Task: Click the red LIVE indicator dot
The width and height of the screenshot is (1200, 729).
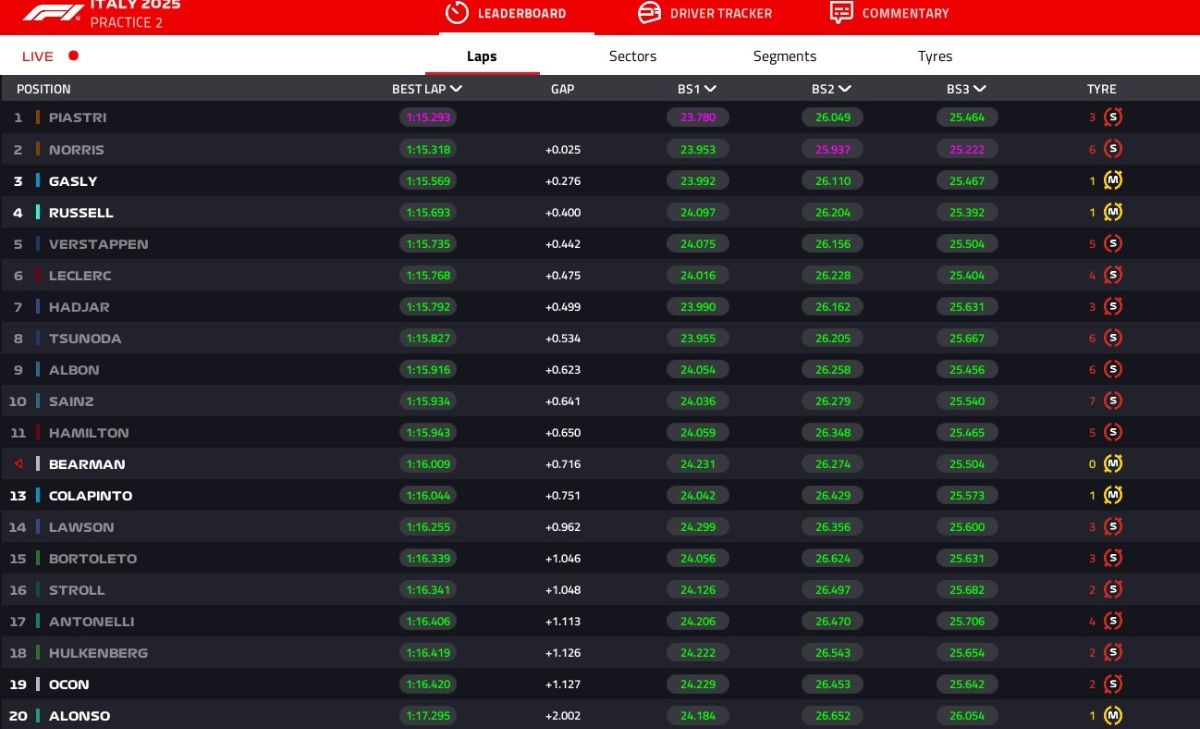Action: point(73,56)
